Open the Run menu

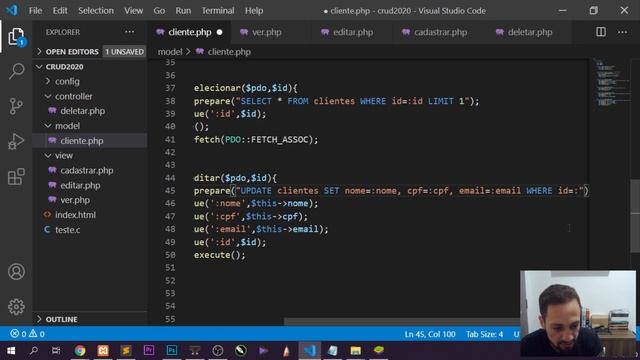click(183, 11)
